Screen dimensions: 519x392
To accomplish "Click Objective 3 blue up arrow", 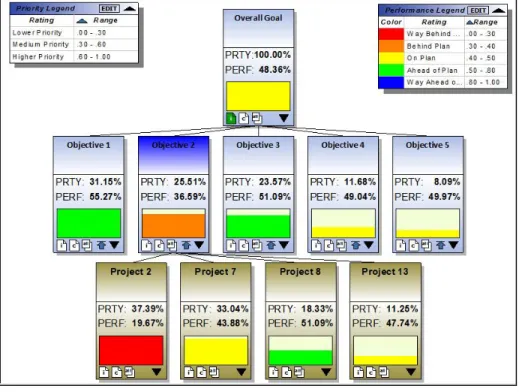I will coord(271,245).
